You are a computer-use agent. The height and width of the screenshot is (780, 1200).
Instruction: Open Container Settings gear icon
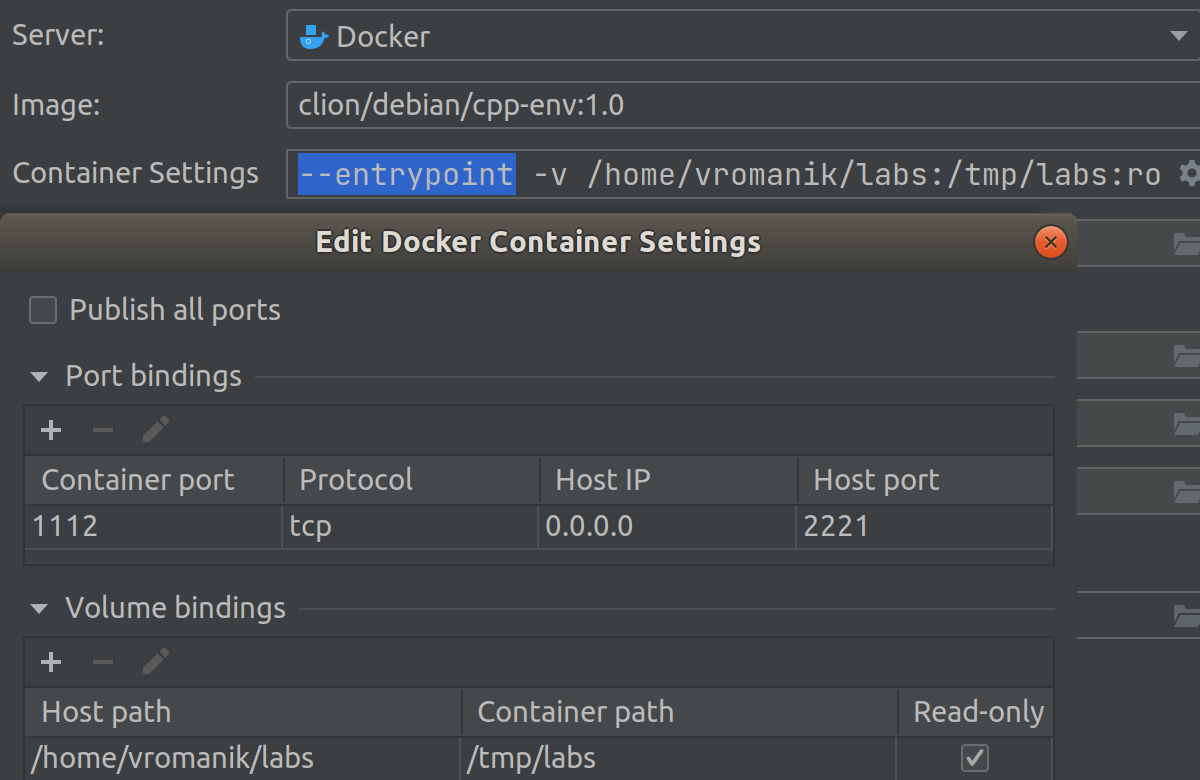(1188, 174)
